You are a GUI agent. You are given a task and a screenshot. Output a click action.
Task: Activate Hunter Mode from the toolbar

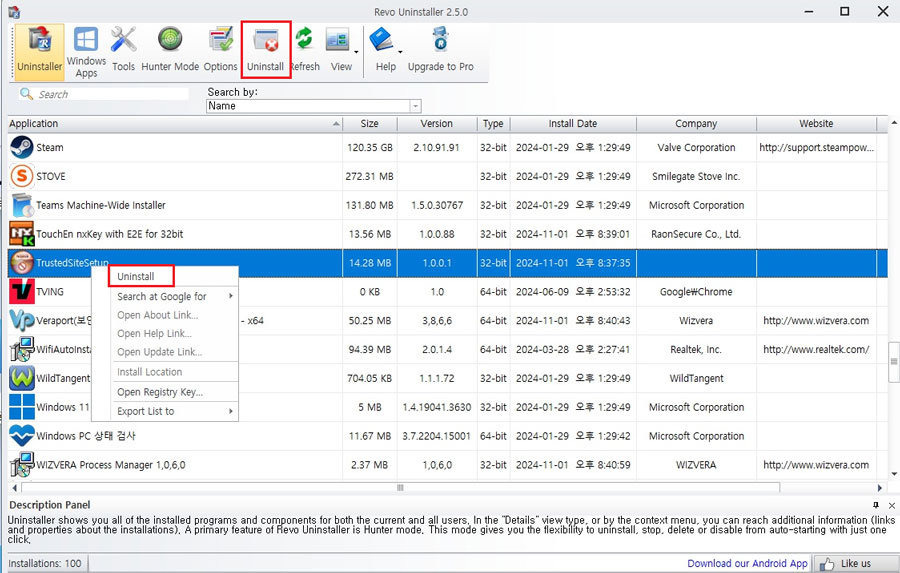tap(170, 50)
